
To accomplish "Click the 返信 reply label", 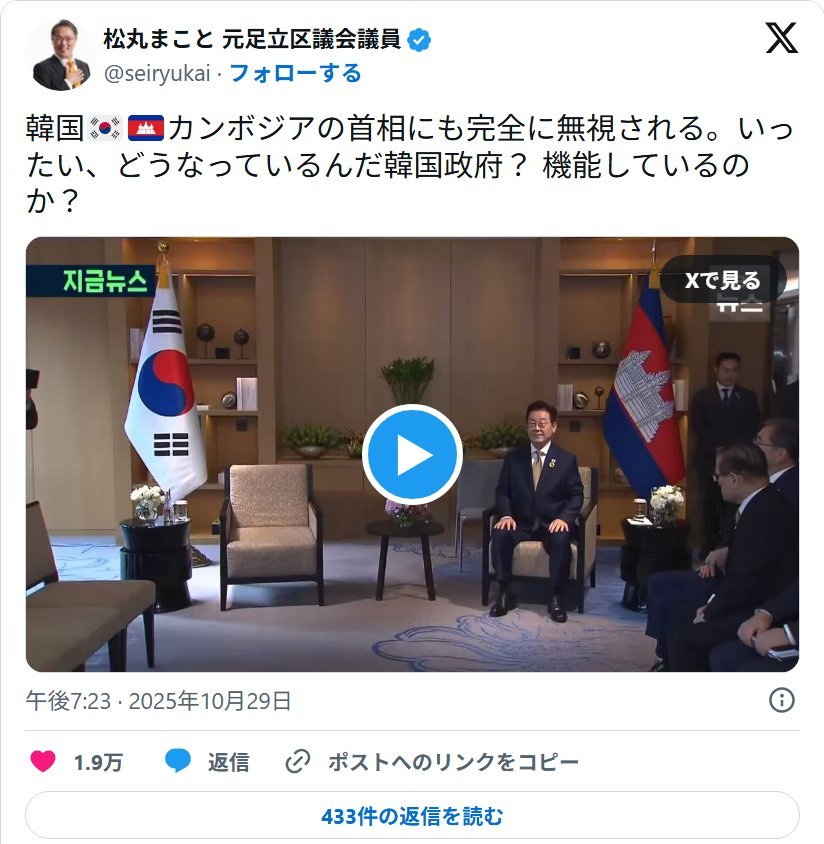I will click(228, 762).
